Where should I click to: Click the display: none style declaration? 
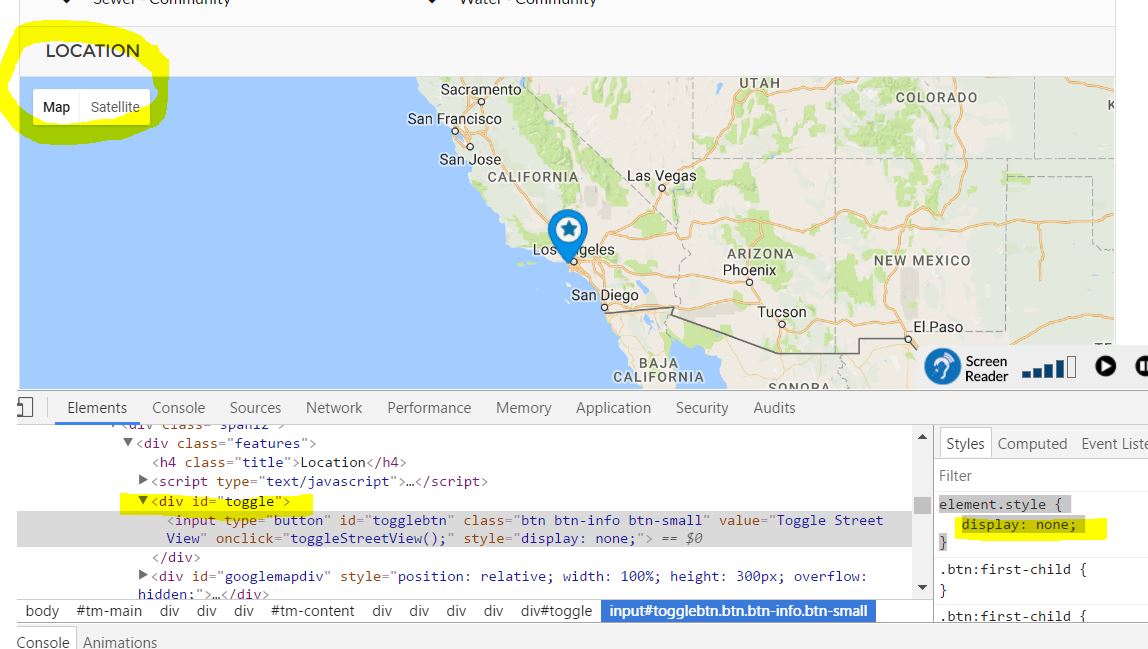tap(1019, 524)
